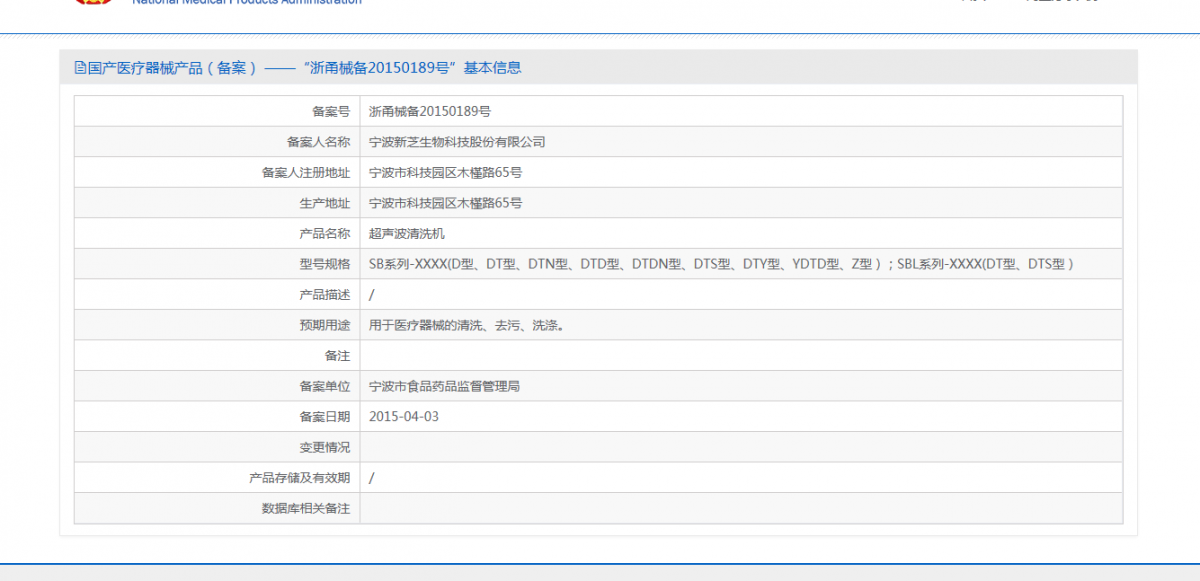Viewport: 1200px width, 581px height.
Task: Click the 备案号 label cell
Action: 217,111
